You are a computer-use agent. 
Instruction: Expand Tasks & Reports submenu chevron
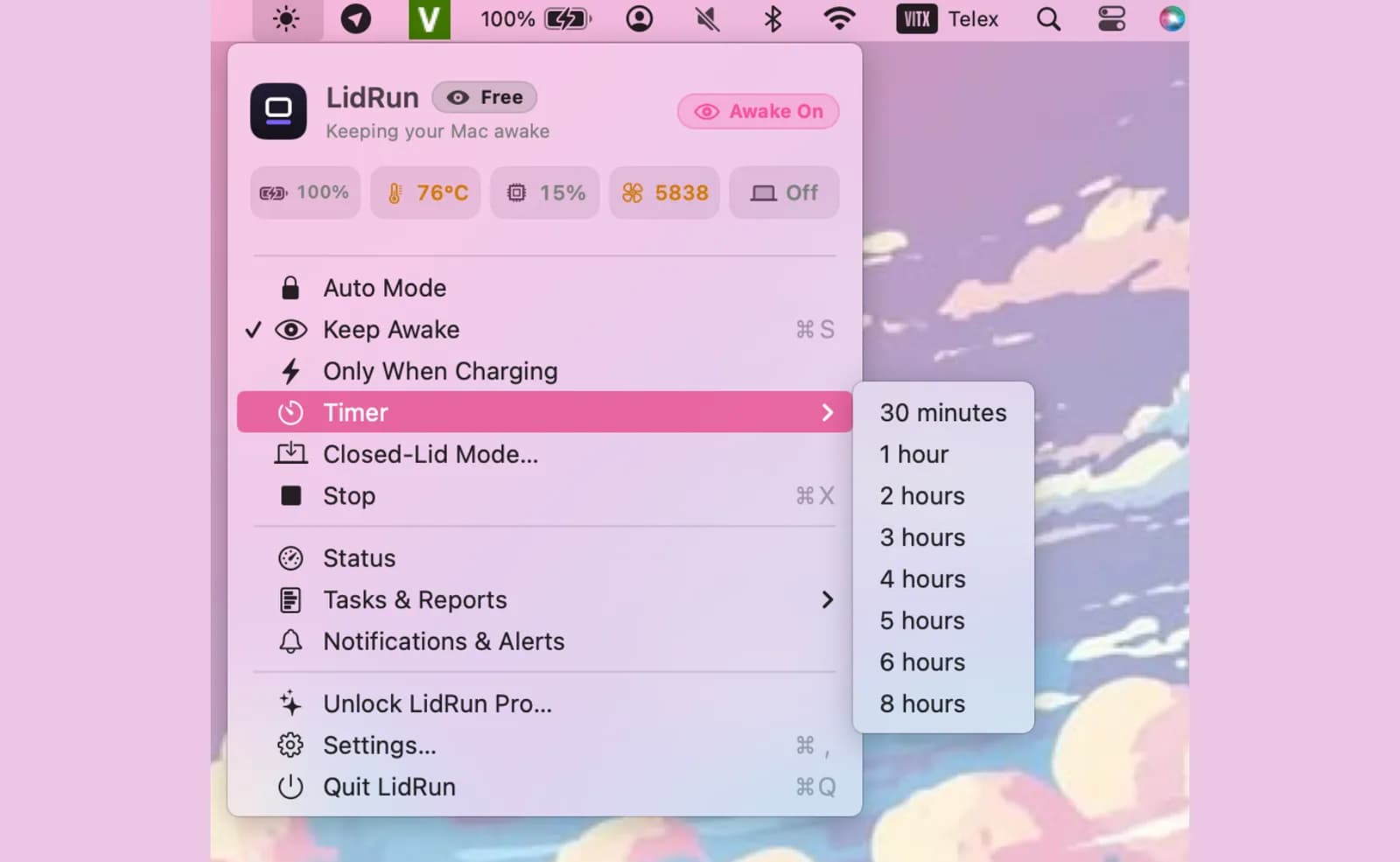(827, 599)
